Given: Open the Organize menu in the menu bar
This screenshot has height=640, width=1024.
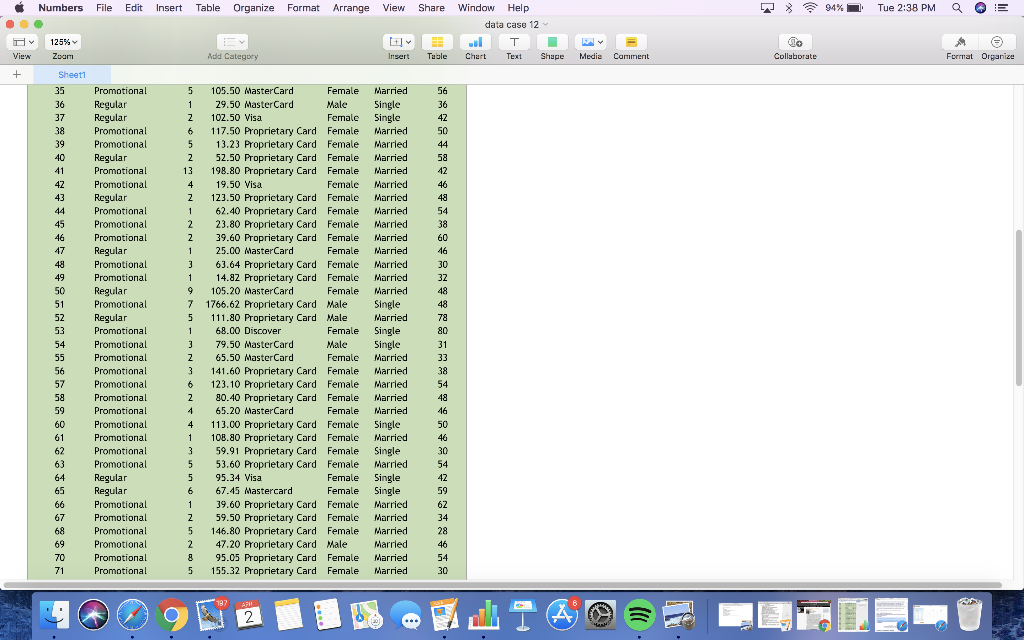Looking at the screenshot, I should pyautogui.click(x=253, y=7).
